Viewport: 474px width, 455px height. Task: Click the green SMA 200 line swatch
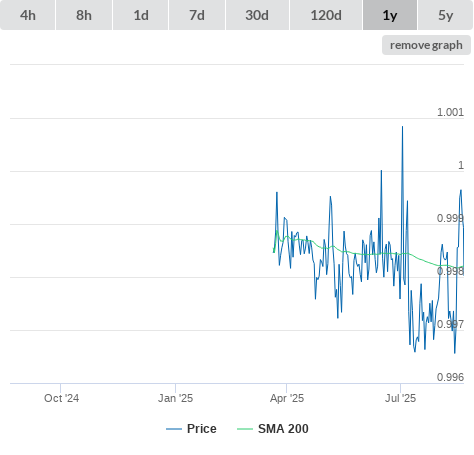tap(245, 429)
